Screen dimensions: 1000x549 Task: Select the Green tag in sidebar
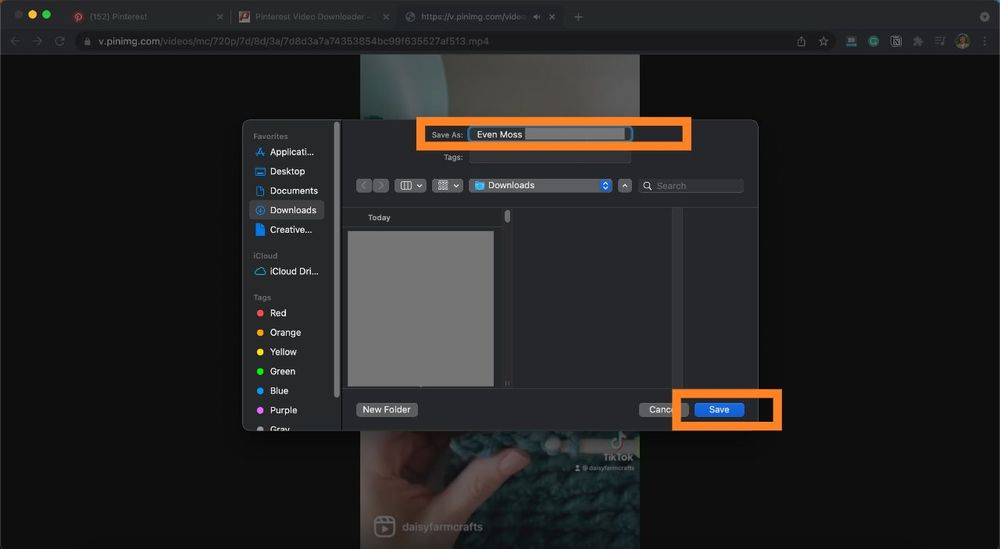281,372
